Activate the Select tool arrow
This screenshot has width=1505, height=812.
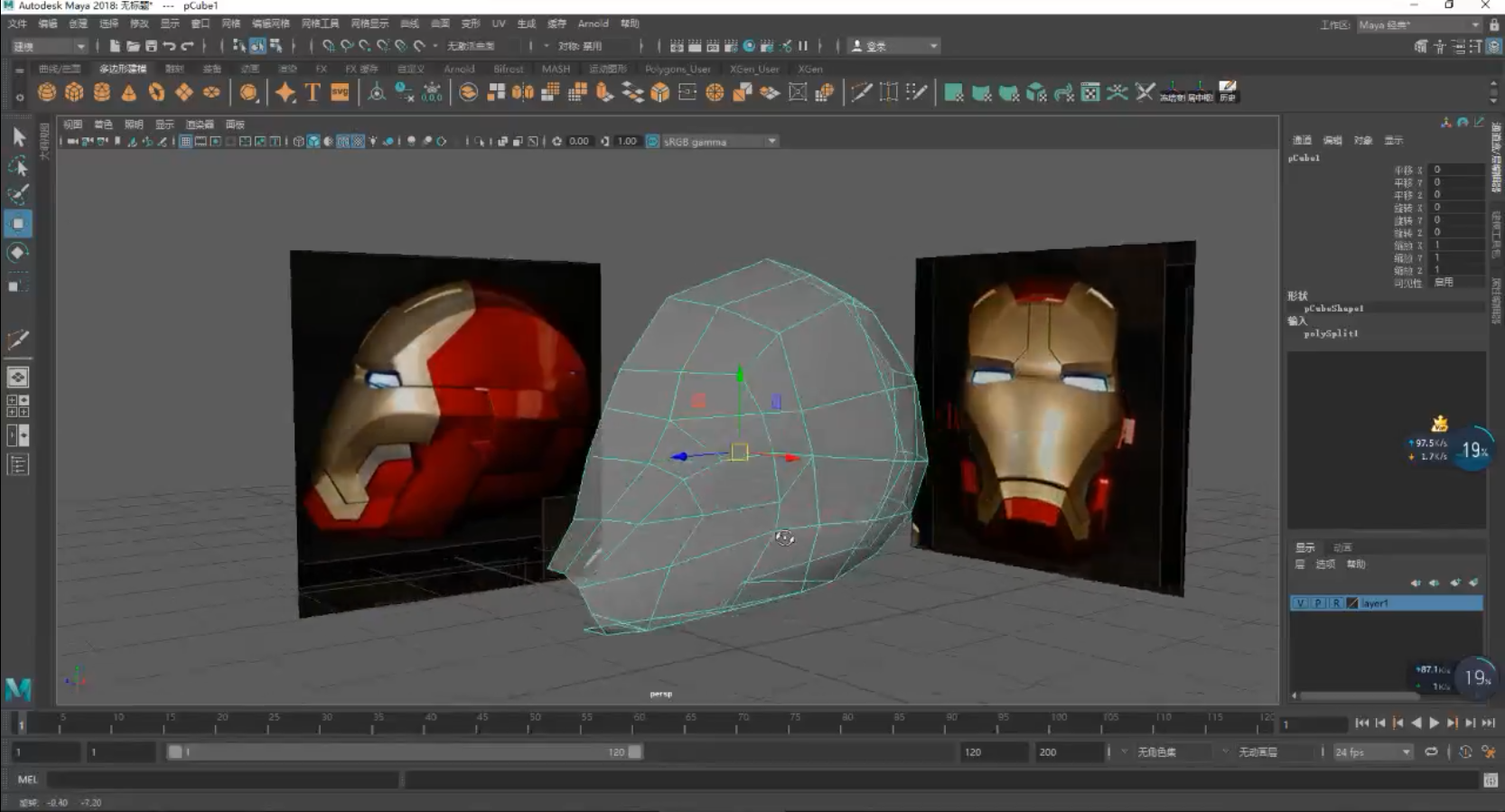click(18, 137)
